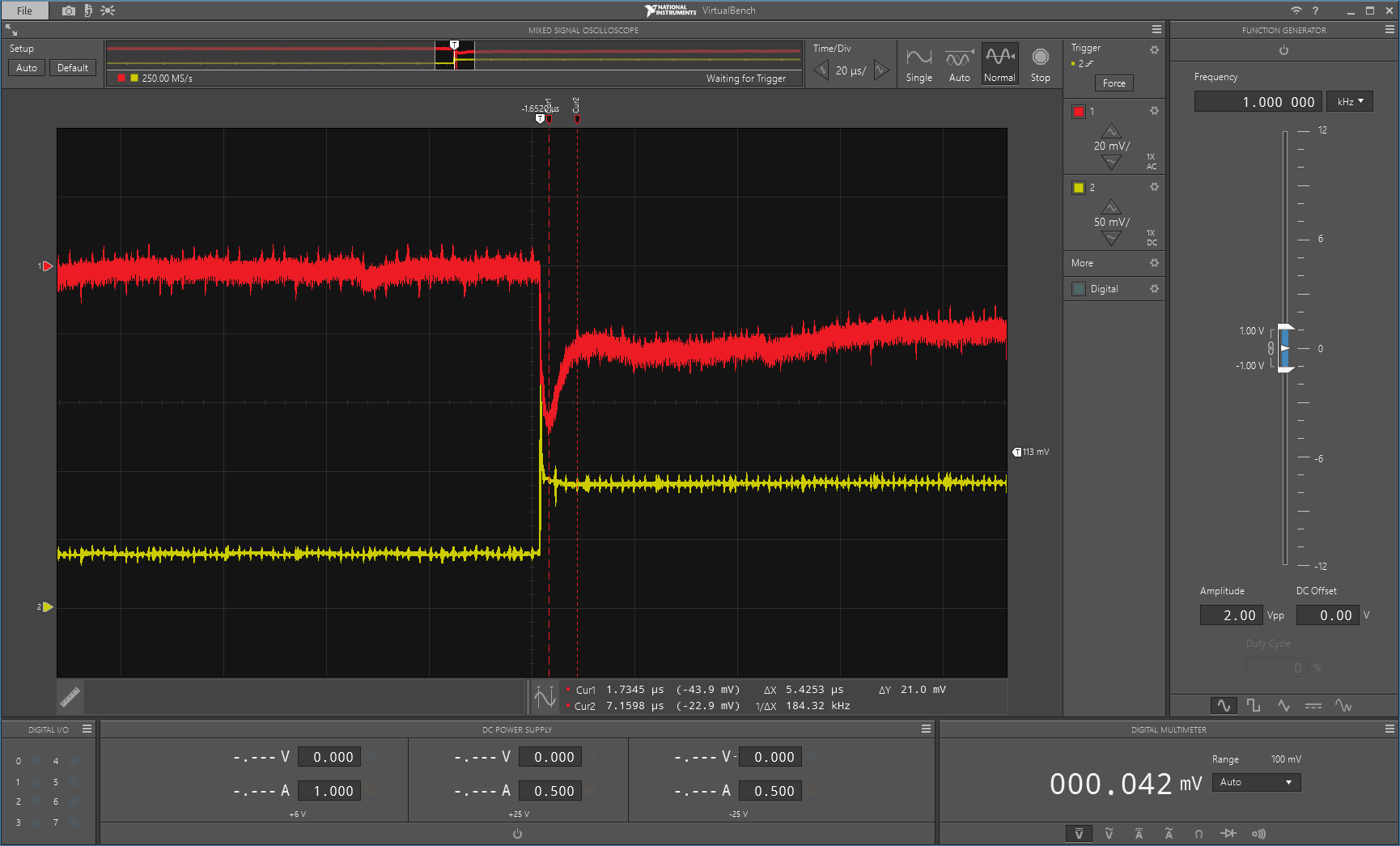Toggle digital I/O line 1
The image size is (1400, 846).
(x=36, y=782)
